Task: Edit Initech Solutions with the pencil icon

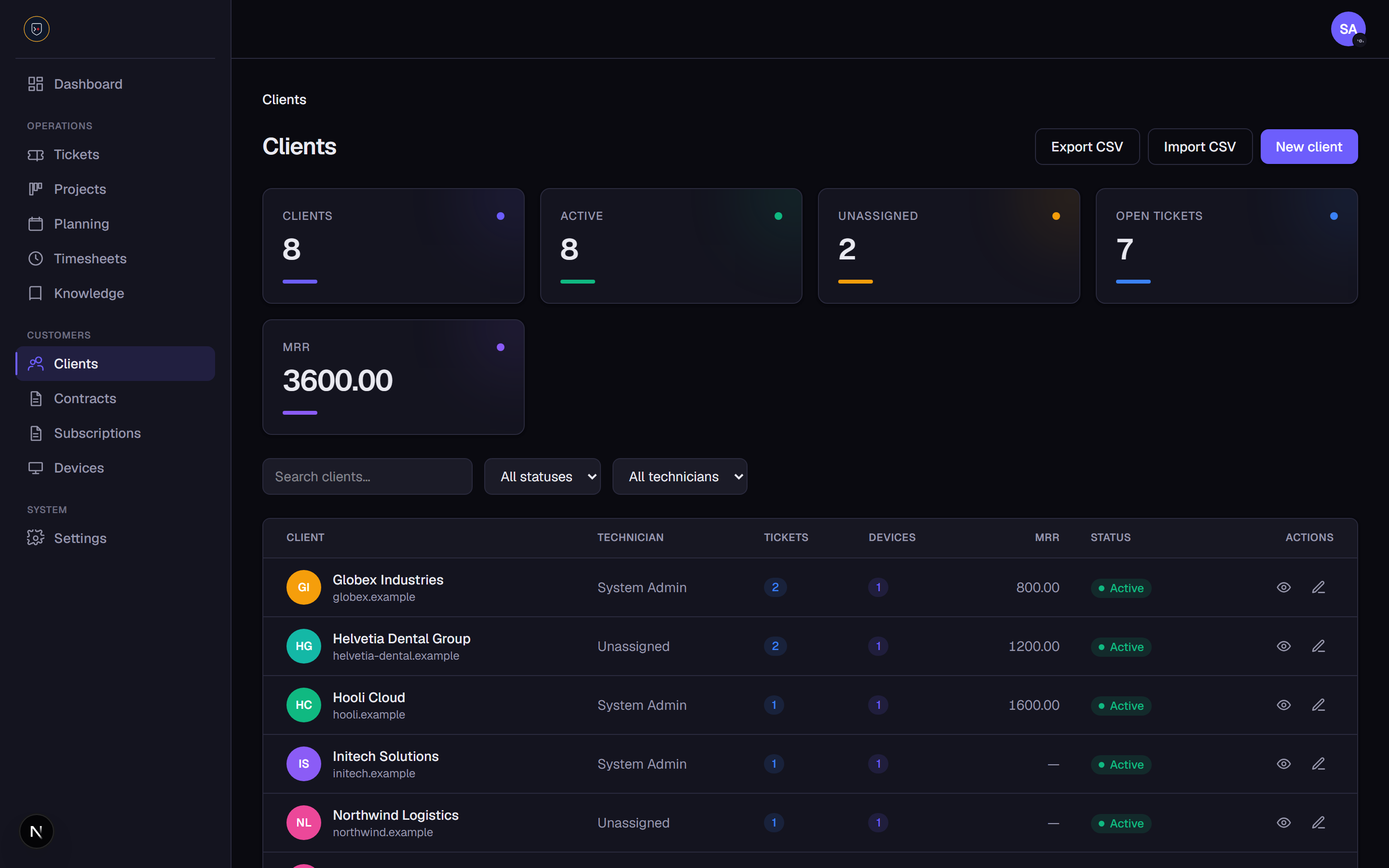Action: coord(1319,763)
